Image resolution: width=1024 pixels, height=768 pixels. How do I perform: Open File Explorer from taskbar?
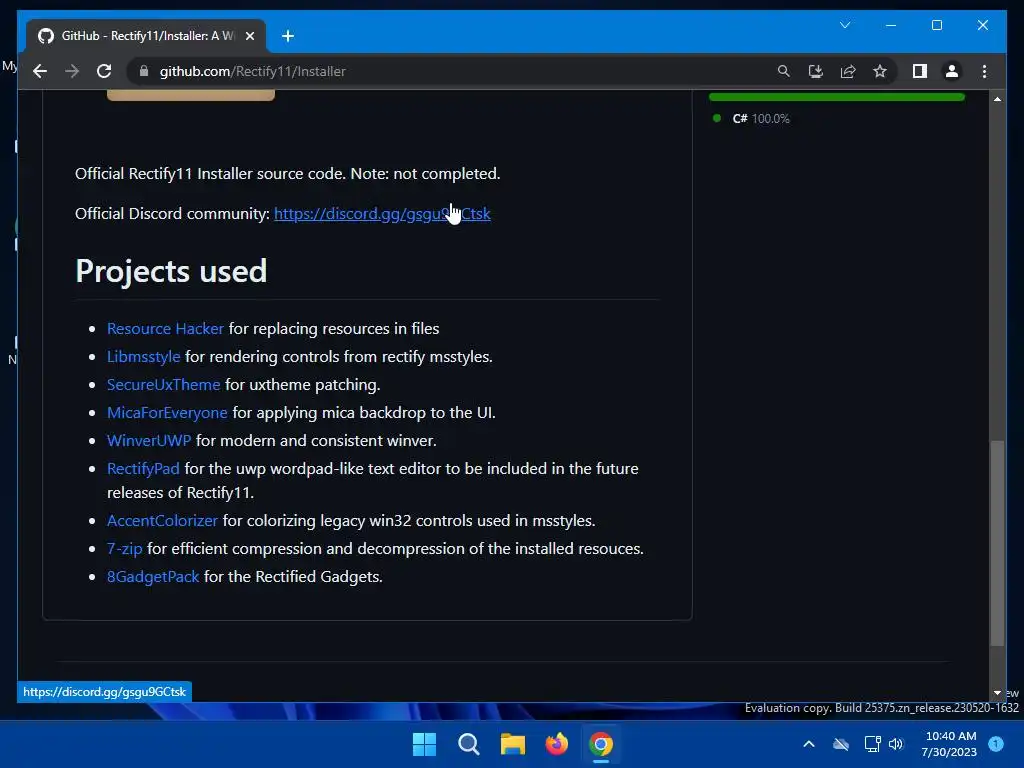pyautogui.click(x=513, y=744)
